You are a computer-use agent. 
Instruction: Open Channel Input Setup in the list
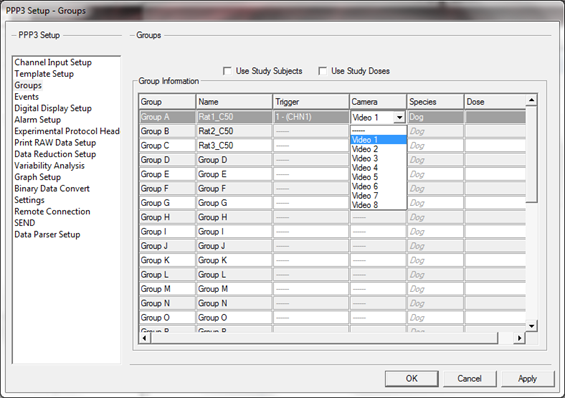point(53,62)
